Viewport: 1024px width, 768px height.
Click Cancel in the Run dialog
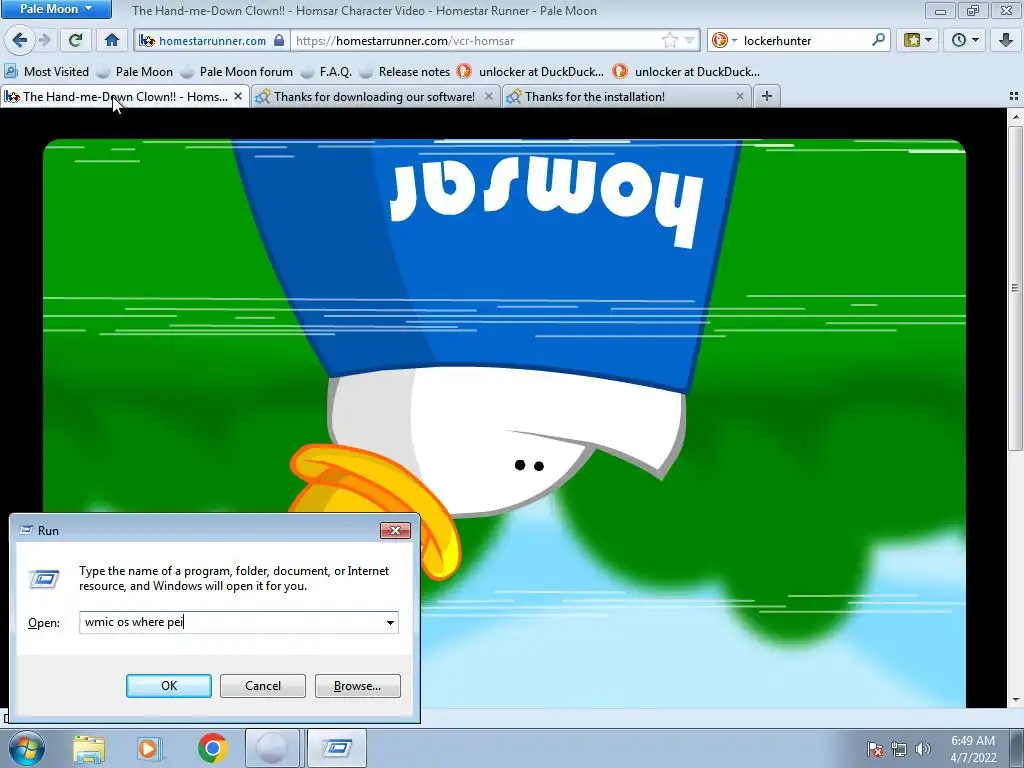pyautogui.click(x=263, y=686)
